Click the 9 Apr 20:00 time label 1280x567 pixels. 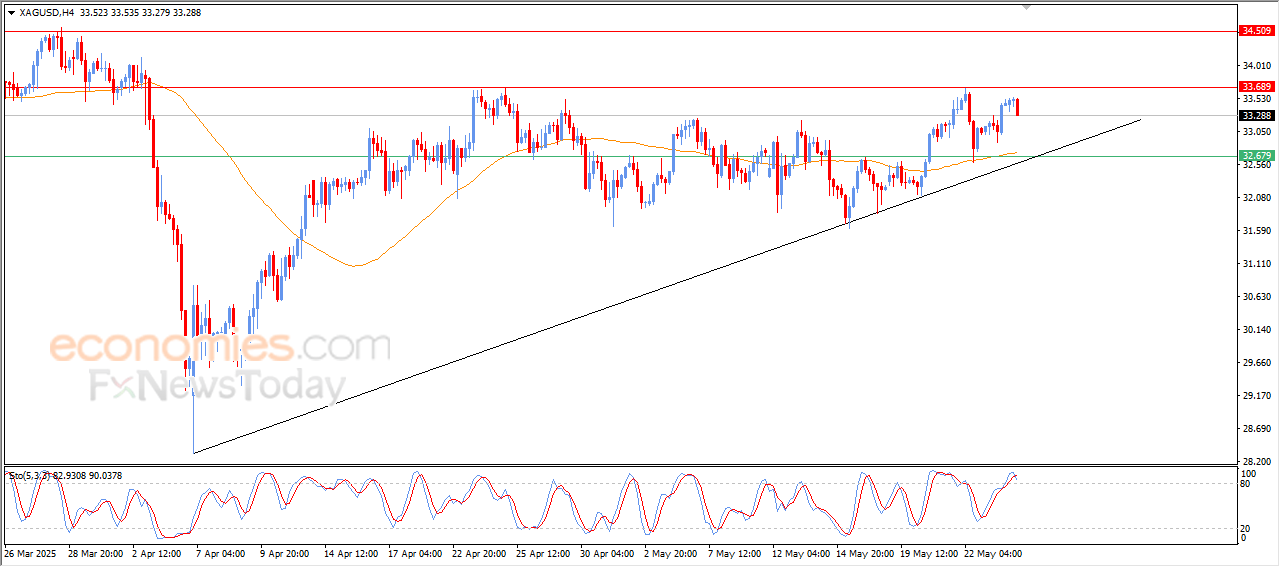[285, 553]
